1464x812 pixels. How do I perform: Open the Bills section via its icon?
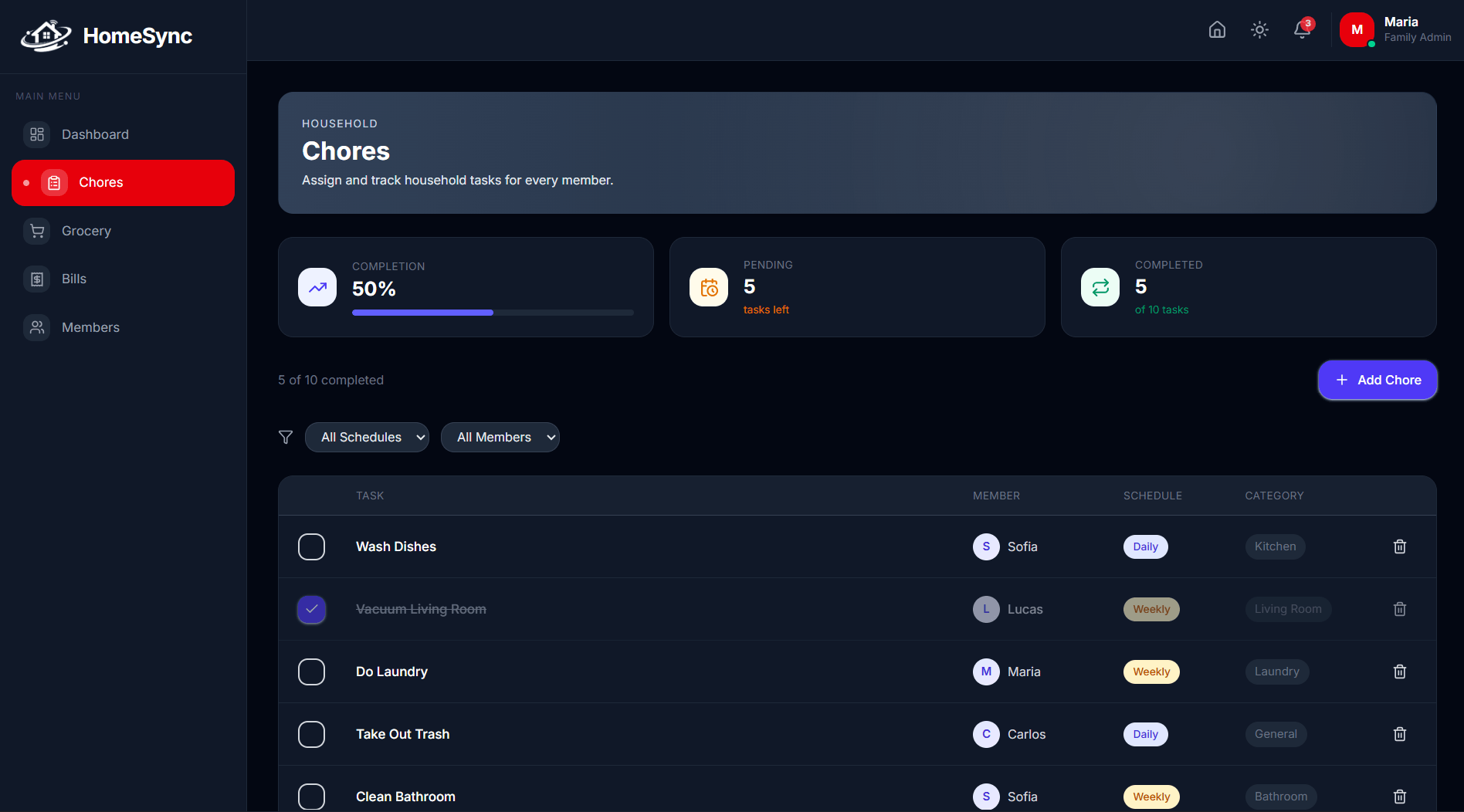pyautogui.click(x=36, y=279)
